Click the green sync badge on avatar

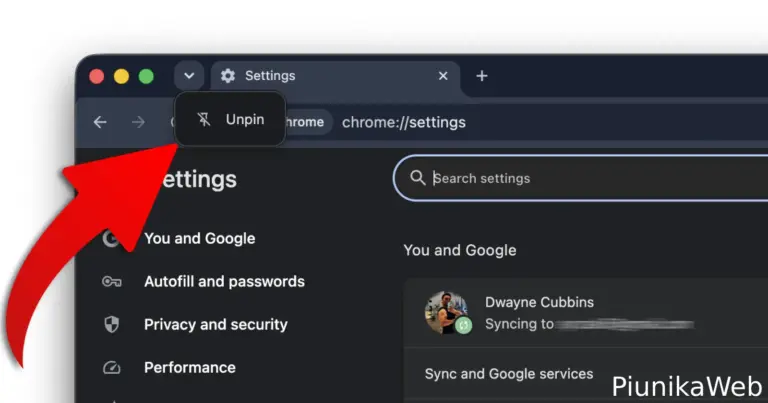(x=463, y=325)
